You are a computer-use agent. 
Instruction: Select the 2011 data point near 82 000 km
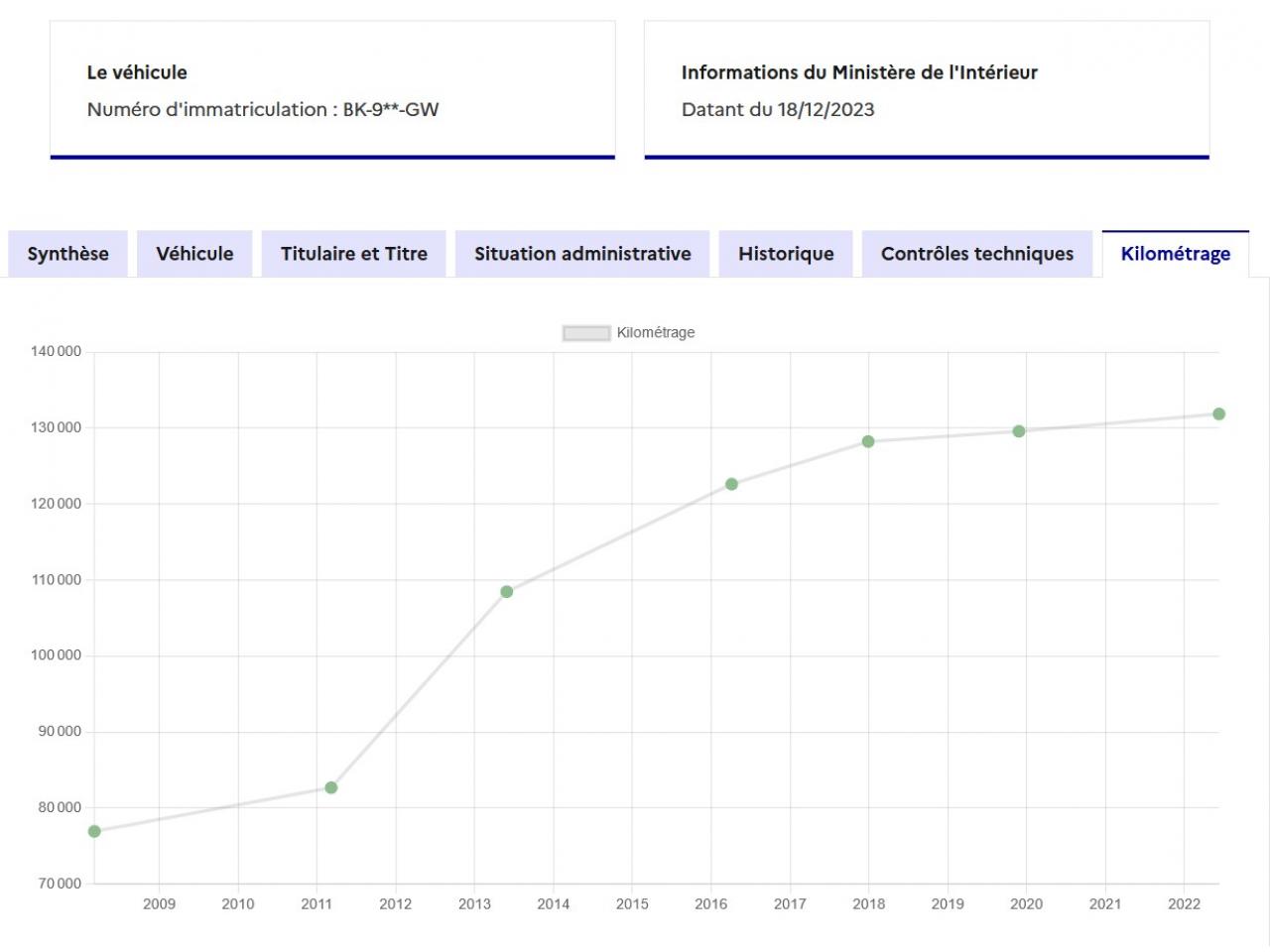[x=331, y=787]
